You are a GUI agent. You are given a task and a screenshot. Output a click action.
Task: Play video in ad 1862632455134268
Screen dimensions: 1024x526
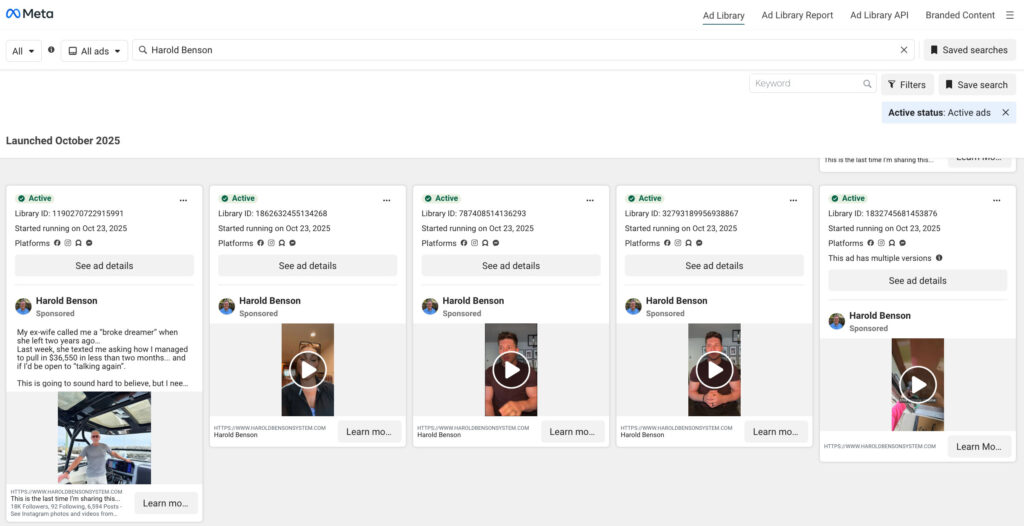[308, 370]
